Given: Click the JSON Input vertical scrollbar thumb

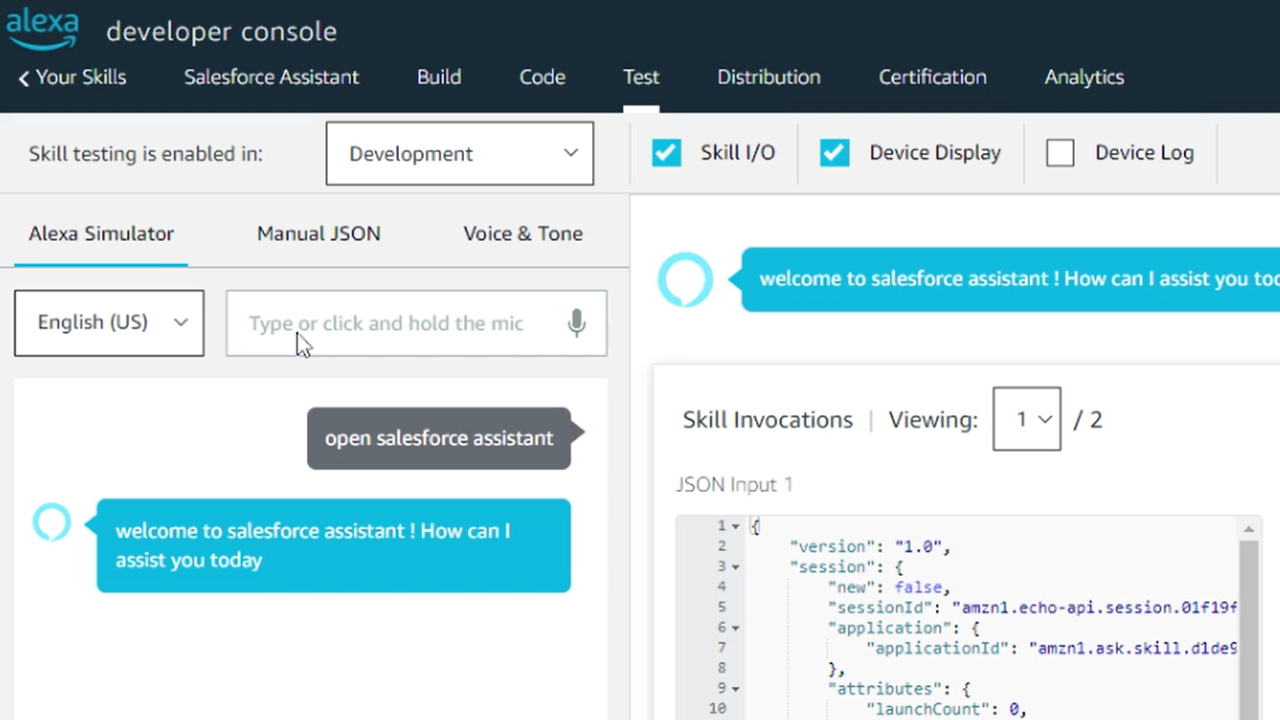Looking at the screenshot, I should [x=1248, y=630].
